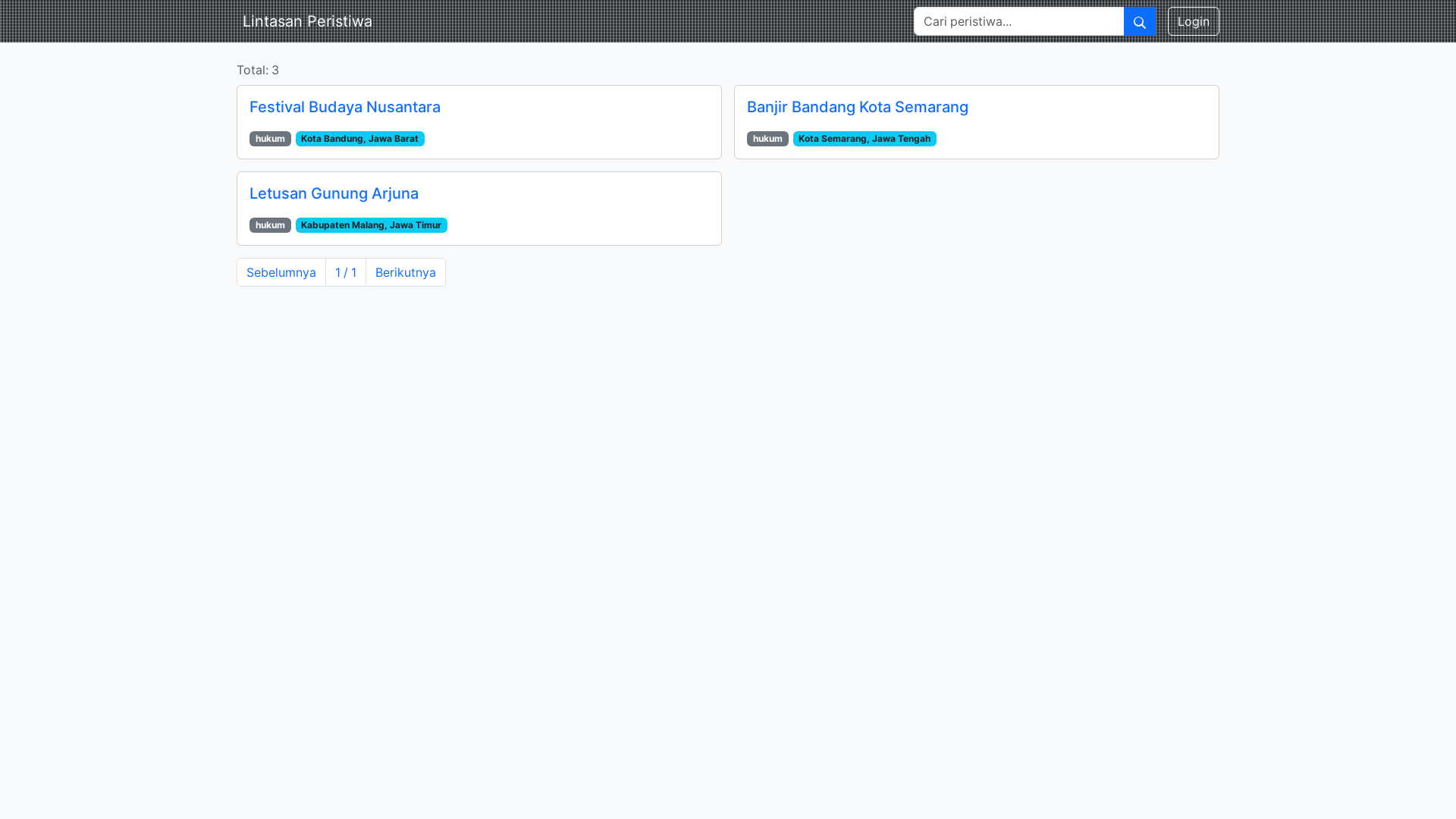This screenshot has height=819, width=1456.
Task: Click the 'Kabupaten Malang, Jawa Timur' badge
Action: pyautogui.click(x=371, y=225)
